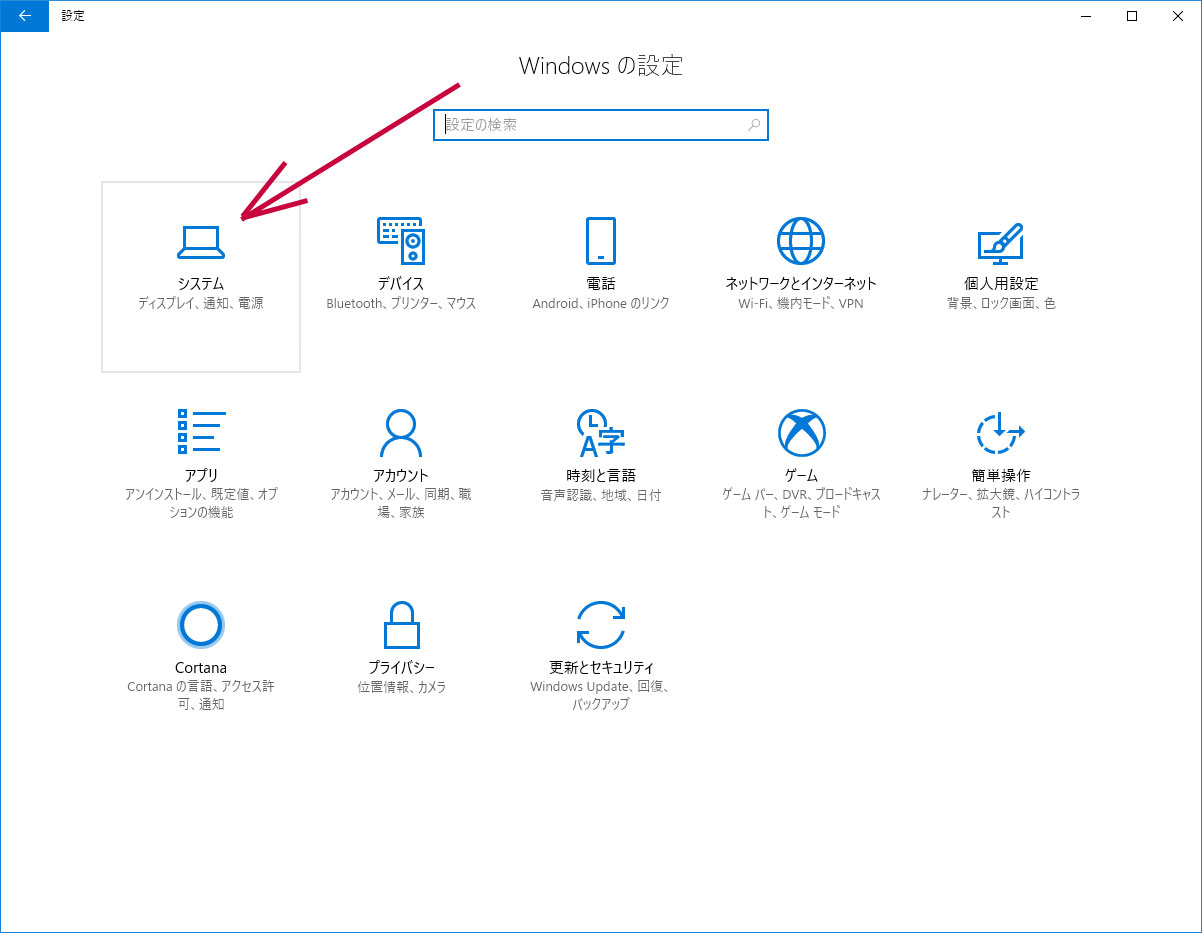Click the Wi-Fi、機内モード、VPN description

(x=801, y=303)
